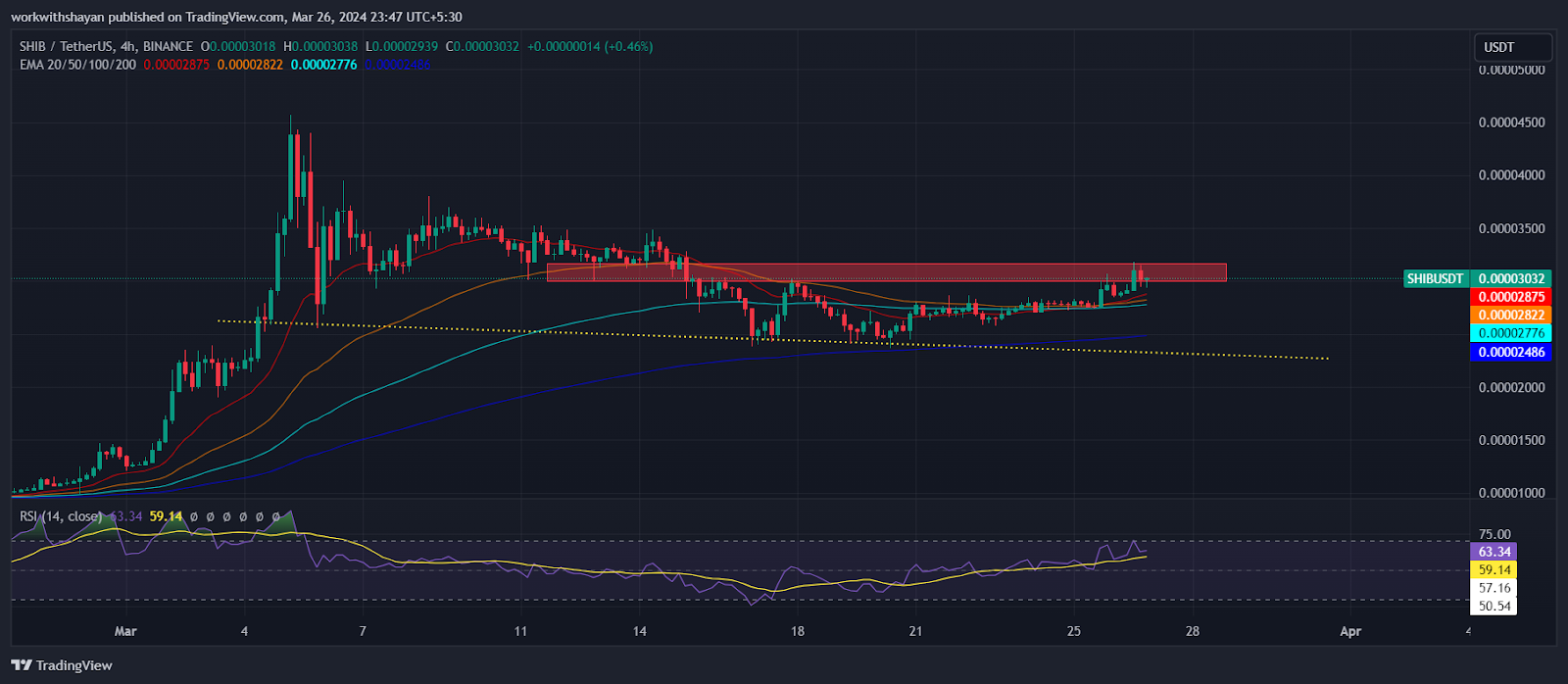Viewport: 1568px width, 684px height.
Task: Click the red EMA 20 value in legend
Action: (176, 65)
